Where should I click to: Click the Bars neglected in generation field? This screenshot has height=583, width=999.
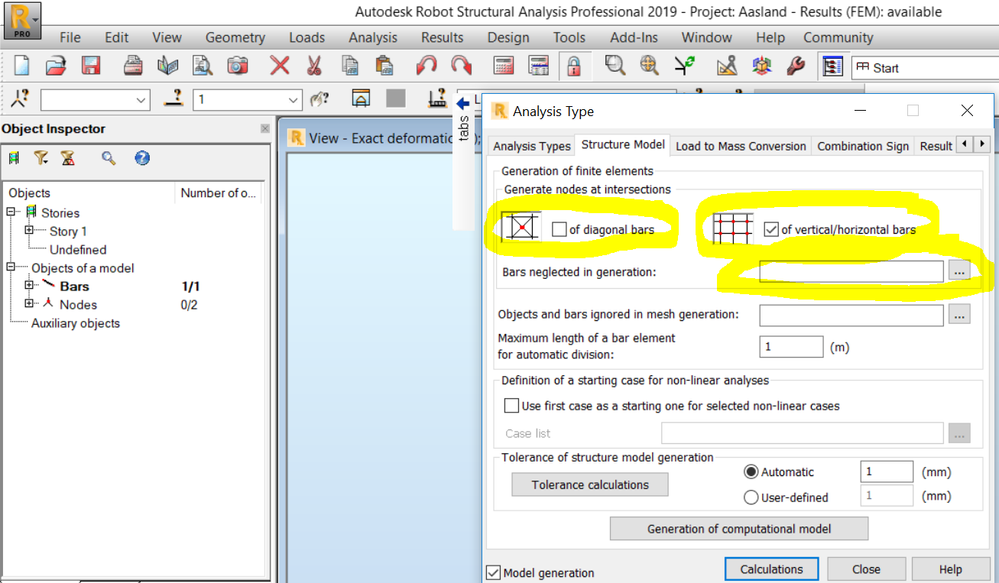coord(851,271)
